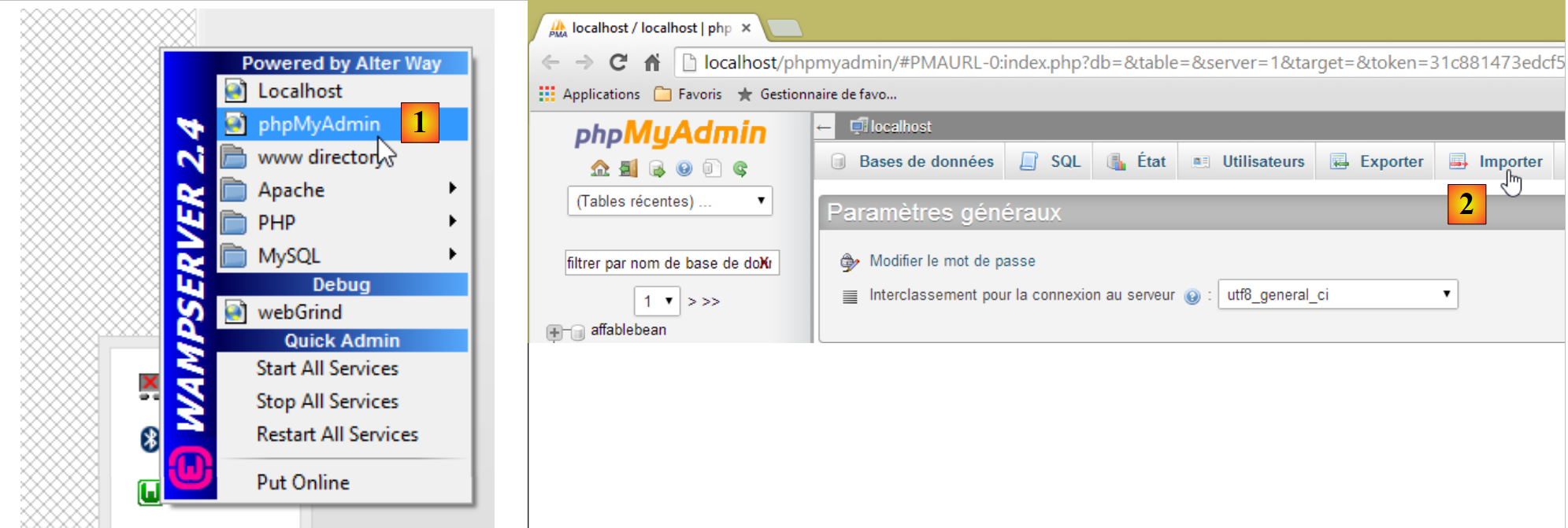Click Modifier le mot de passe
1568x528 pixels.
click(x=952, y=260)
